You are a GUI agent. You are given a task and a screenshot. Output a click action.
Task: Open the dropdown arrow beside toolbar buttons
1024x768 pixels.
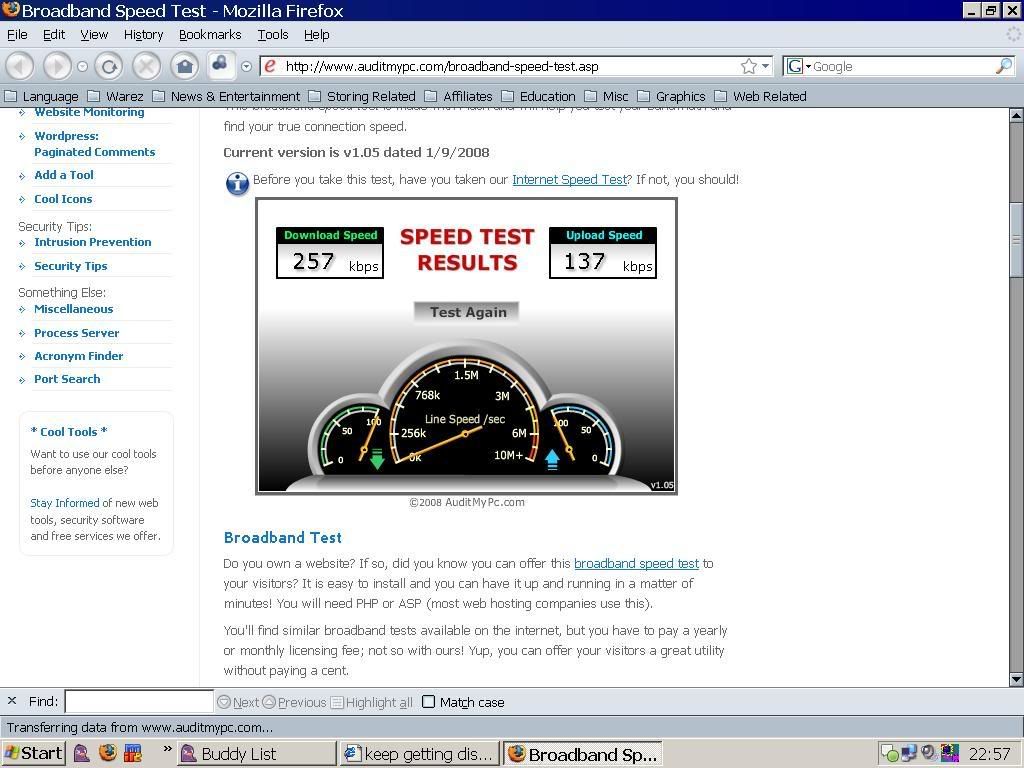(246, 67)
